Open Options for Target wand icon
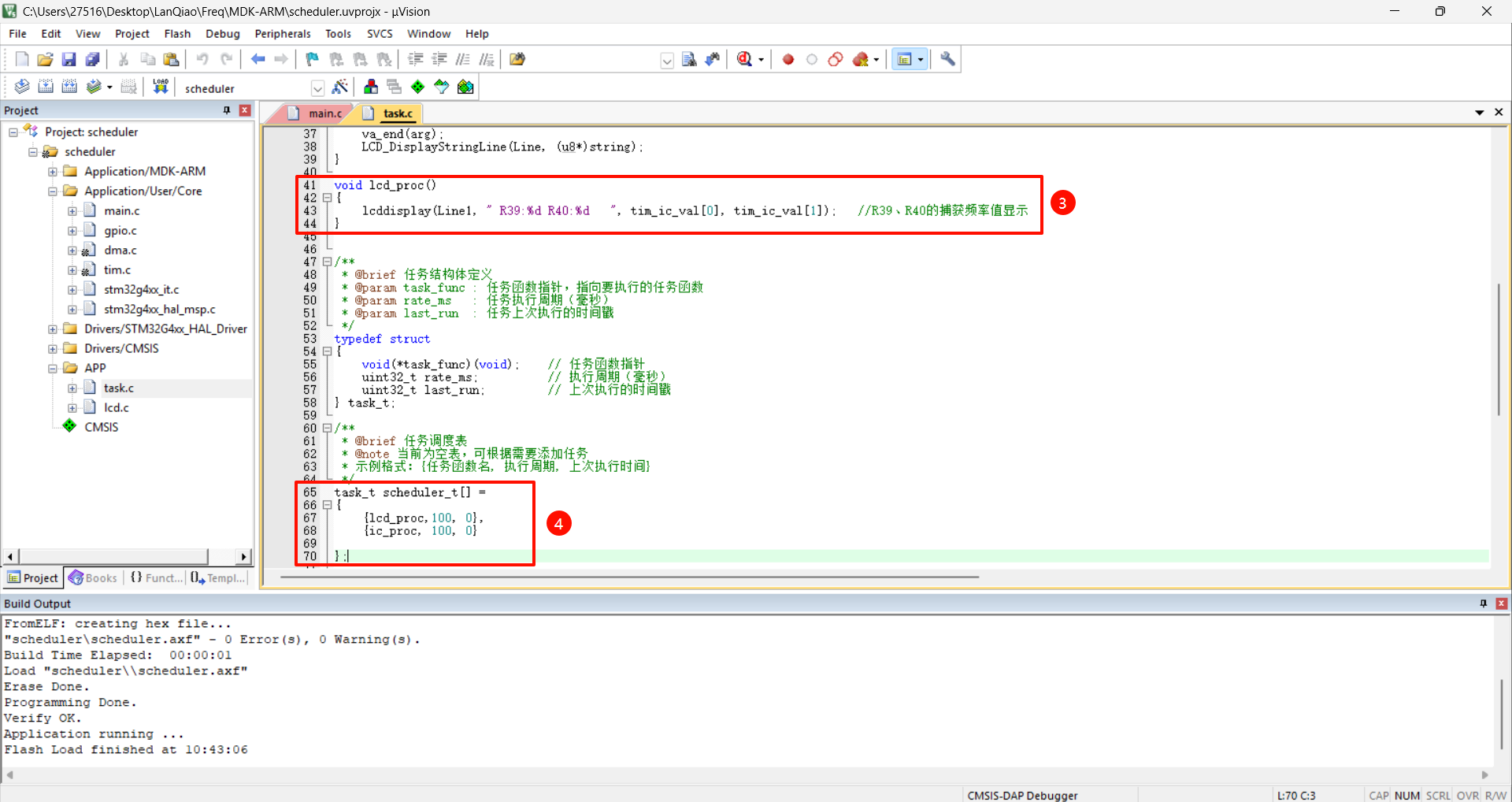 pos(340,87)
